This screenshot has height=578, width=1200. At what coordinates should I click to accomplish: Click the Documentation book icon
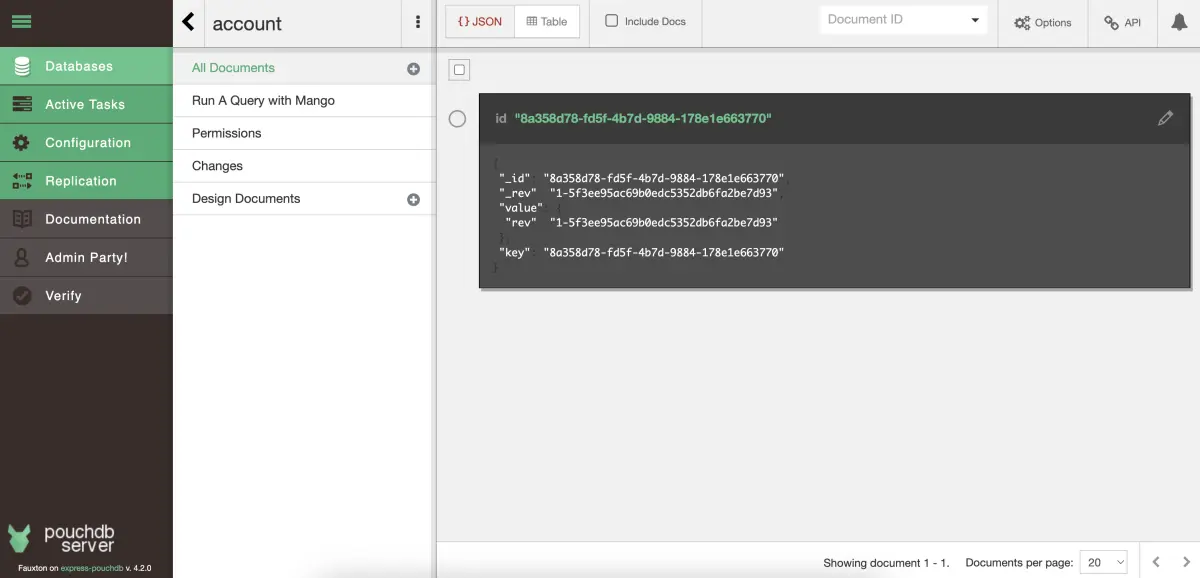(22, 219)
